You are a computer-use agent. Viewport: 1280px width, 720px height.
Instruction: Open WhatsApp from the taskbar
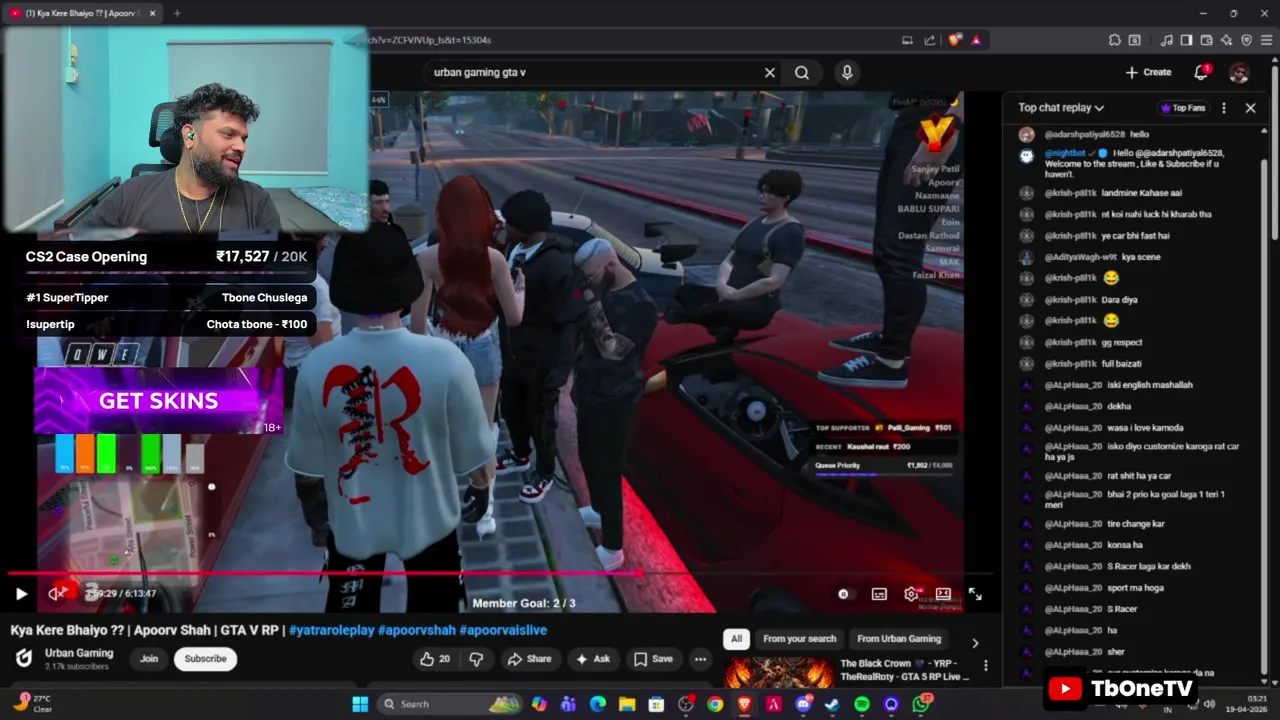click(x=921, y=704)
